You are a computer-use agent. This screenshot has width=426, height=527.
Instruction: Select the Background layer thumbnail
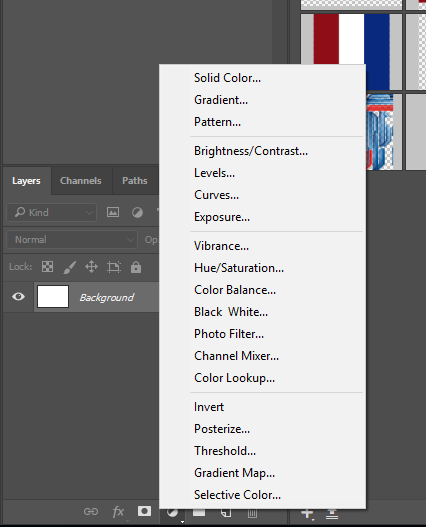click(x=53, y=296)
